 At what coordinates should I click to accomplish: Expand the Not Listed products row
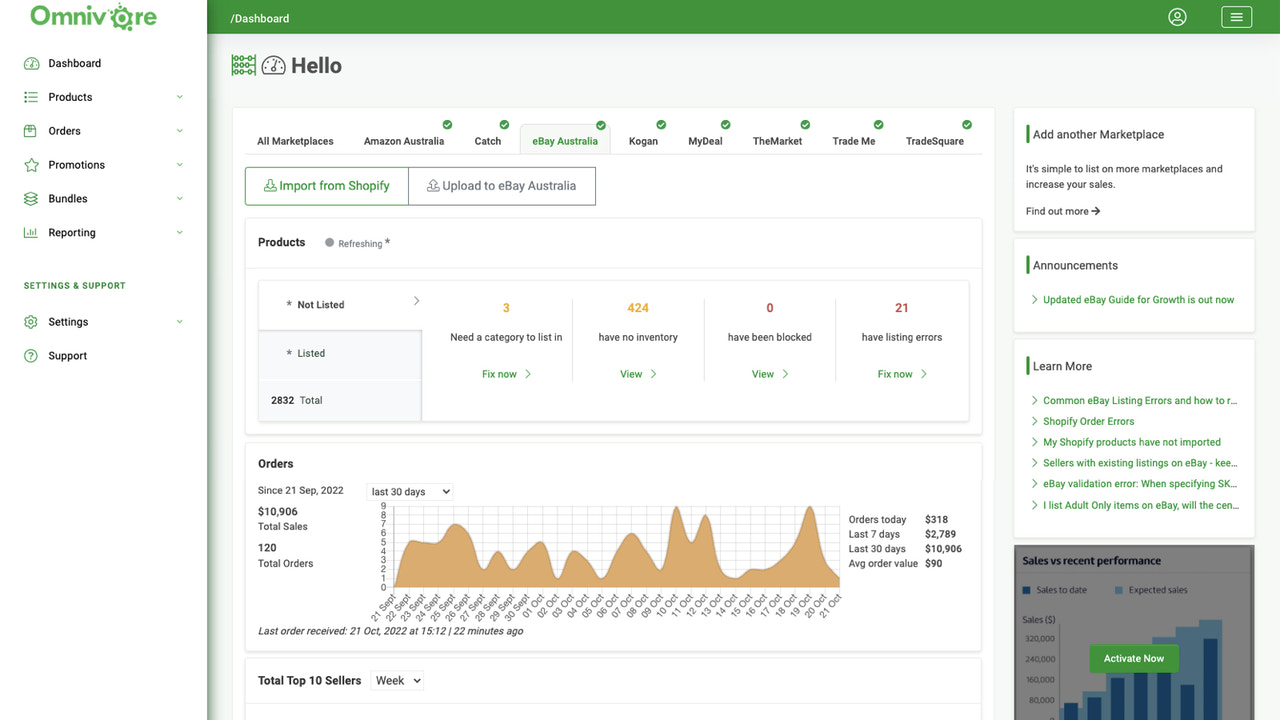click(x=417, y=303)
